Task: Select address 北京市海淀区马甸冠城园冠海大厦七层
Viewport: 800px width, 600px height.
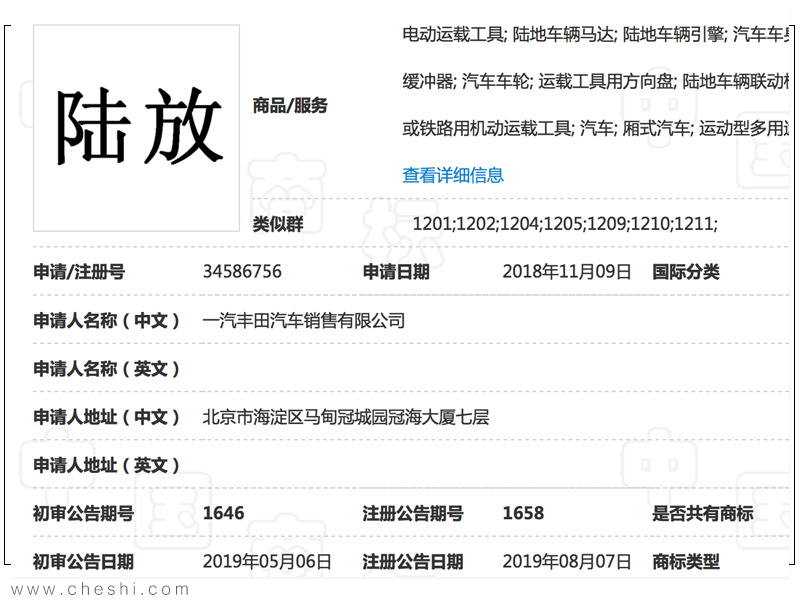Action: coord(346,417)
